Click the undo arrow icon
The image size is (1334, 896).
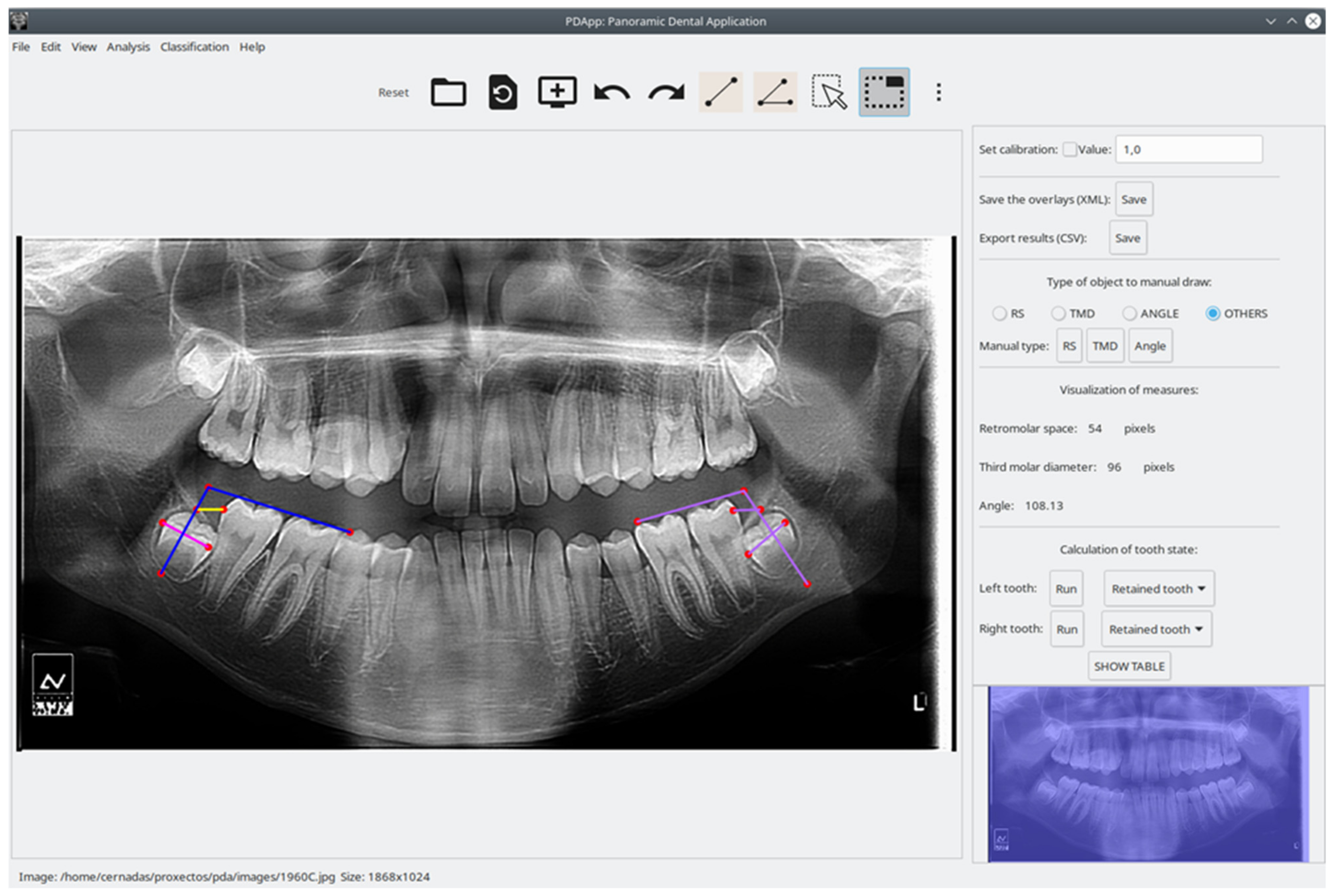(x=612, y=92)
